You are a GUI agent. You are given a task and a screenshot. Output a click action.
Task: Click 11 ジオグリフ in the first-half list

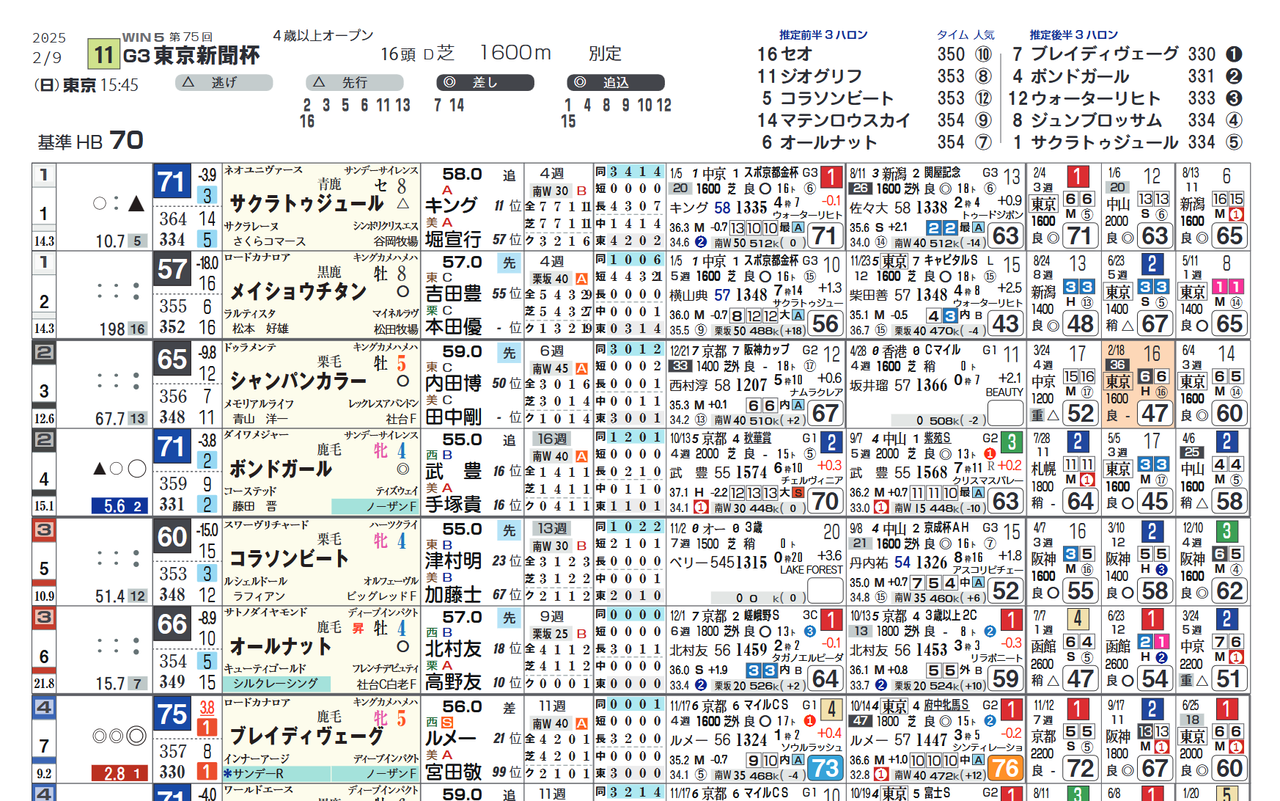pos(809,77)
